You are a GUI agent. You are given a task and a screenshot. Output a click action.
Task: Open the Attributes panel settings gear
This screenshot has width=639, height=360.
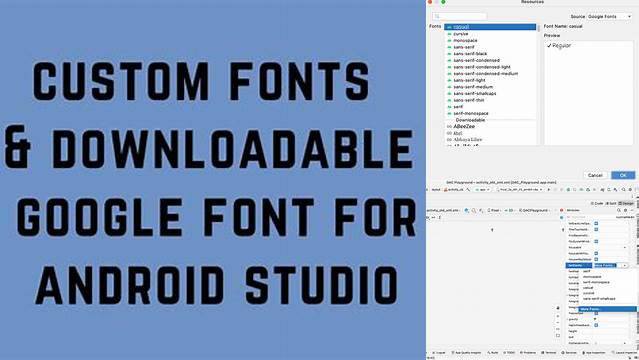(x=625, y=210)
